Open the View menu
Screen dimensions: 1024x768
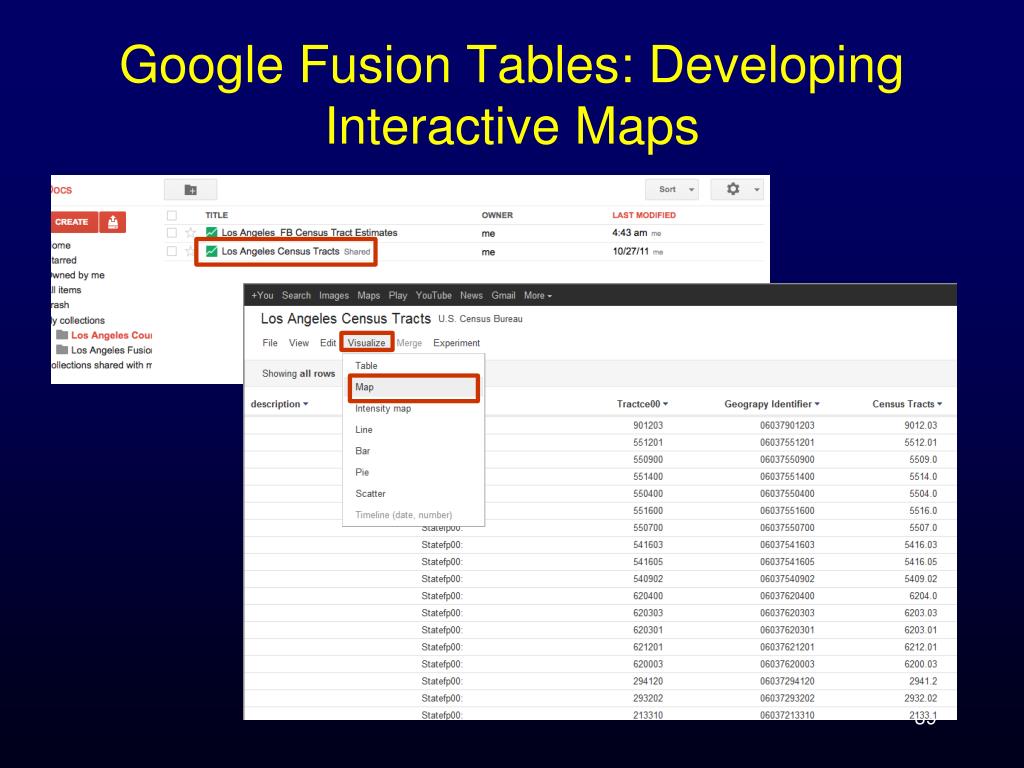point(299,343)
